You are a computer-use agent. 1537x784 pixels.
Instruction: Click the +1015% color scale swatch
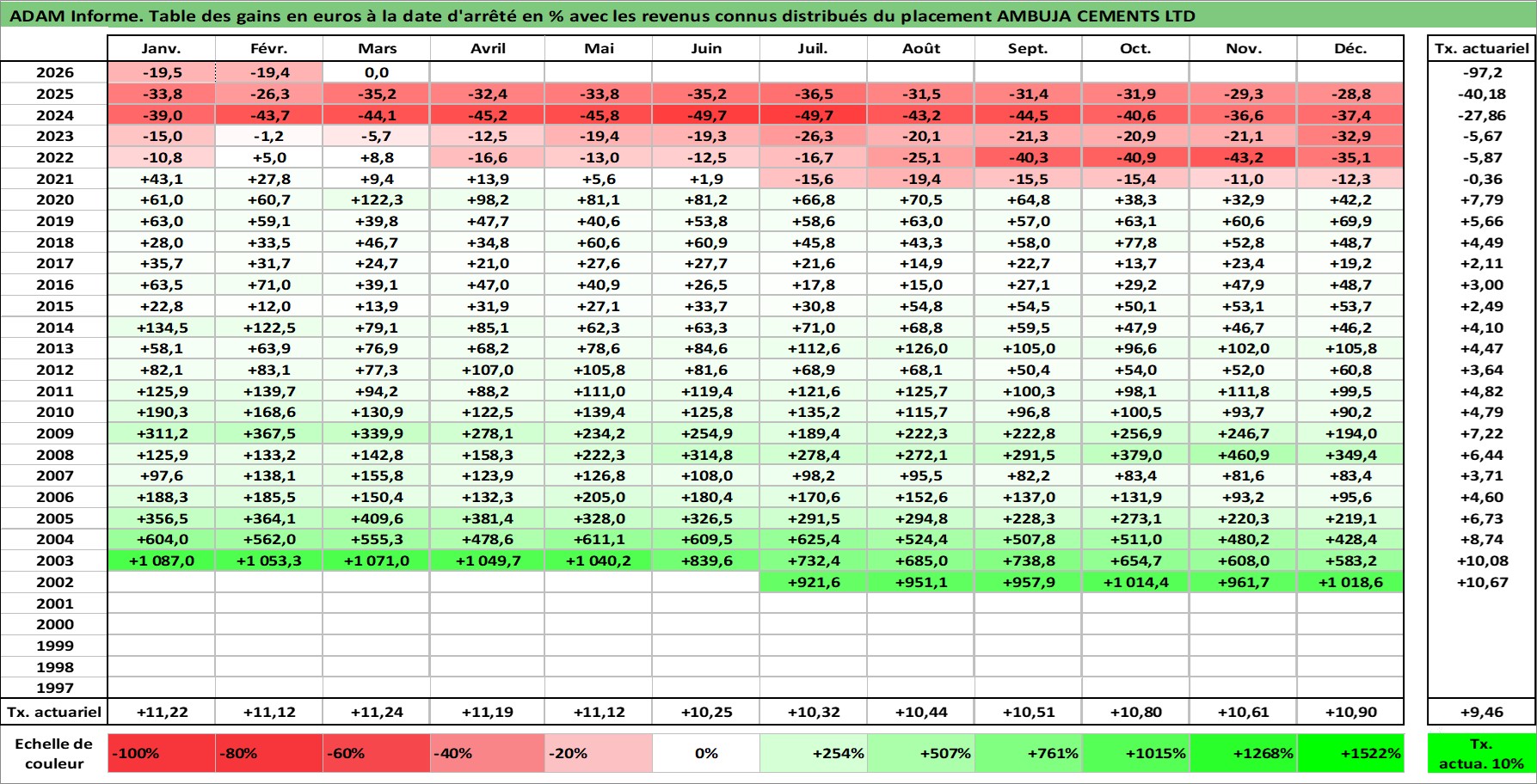[1135, 753]
